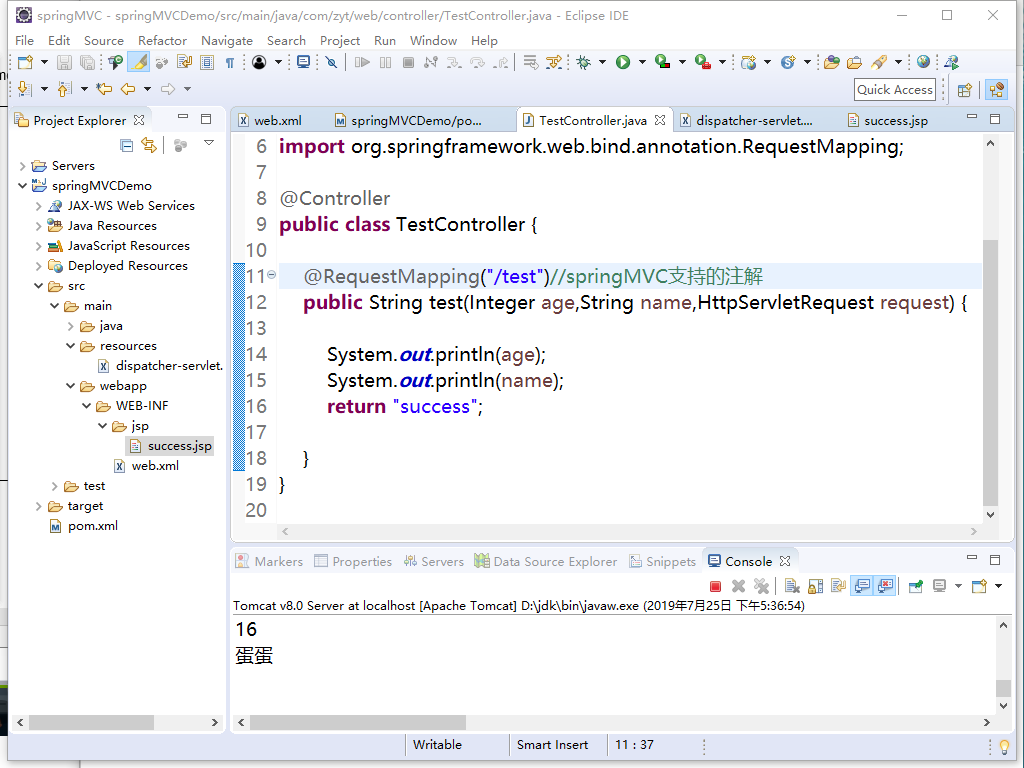The width and height of the screenshot is (1024, 768).
Task: Click the Pin Console icon
Action: point(914,587)
